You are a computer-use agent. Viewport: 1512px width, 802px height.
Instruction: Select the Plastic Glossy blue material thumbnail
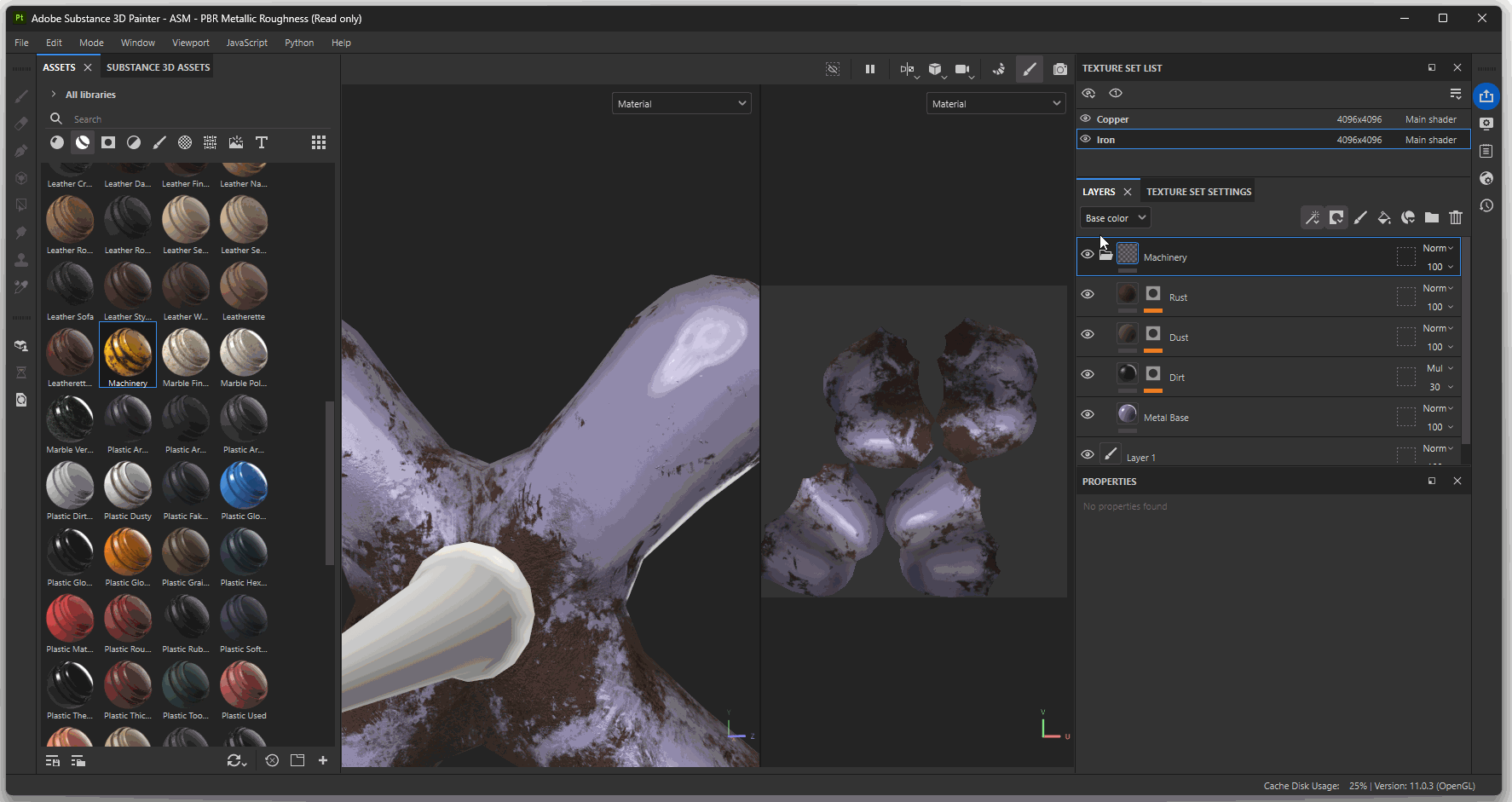[x=244, y=485]
